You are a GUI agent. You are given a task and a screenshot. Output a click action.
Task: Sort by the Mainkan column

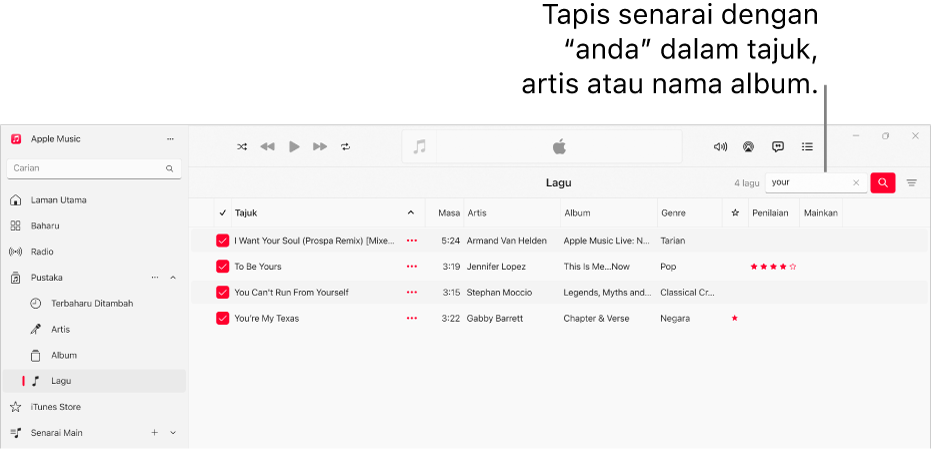tap(821, 213)
